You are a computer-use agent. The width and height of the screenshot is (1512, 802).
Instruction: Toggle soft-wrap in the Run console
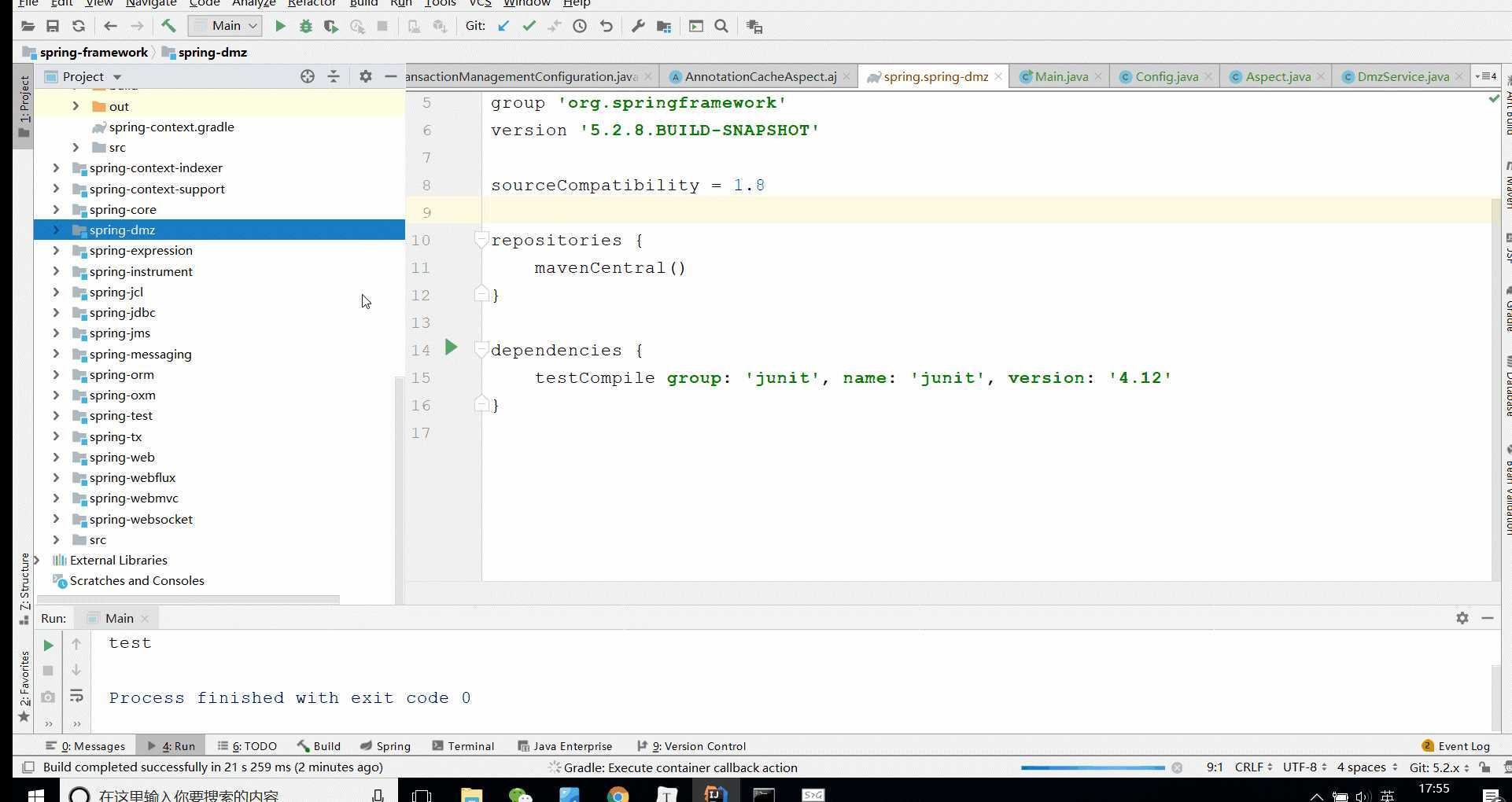pos(76,696)
